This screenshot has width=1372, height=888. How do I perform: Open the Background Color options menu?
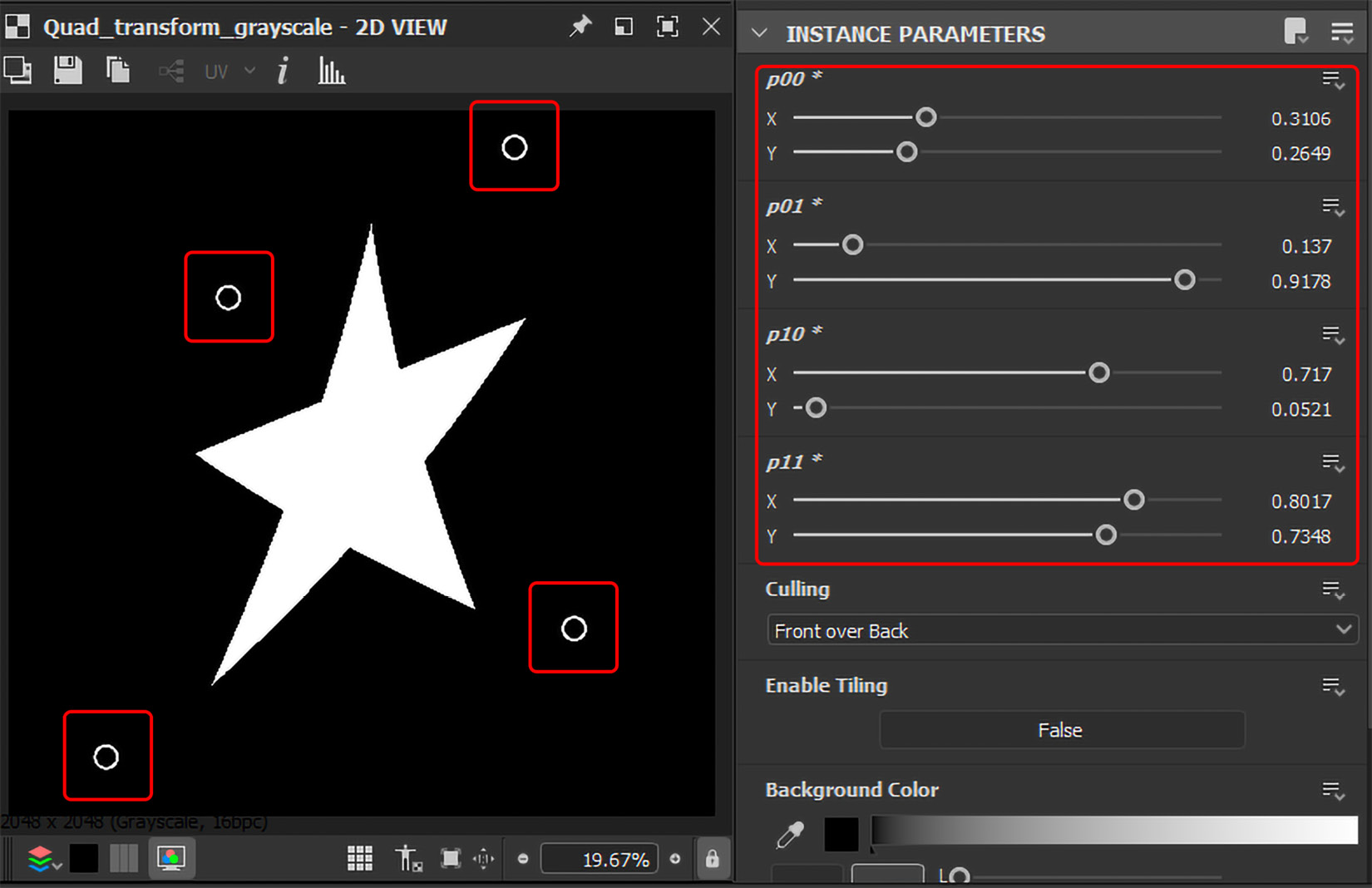coord(1334,791)
